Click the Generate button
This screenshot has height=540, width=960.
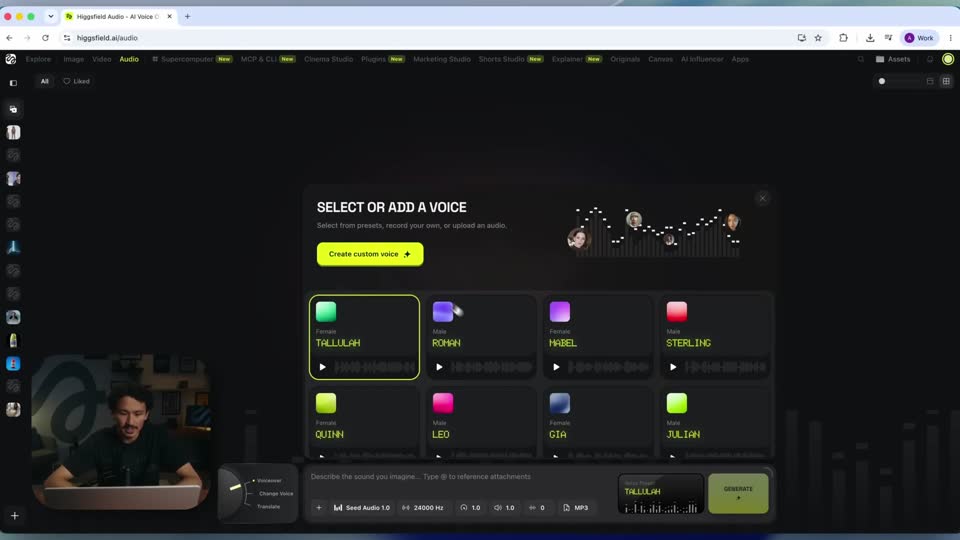[x=738, y=493]
